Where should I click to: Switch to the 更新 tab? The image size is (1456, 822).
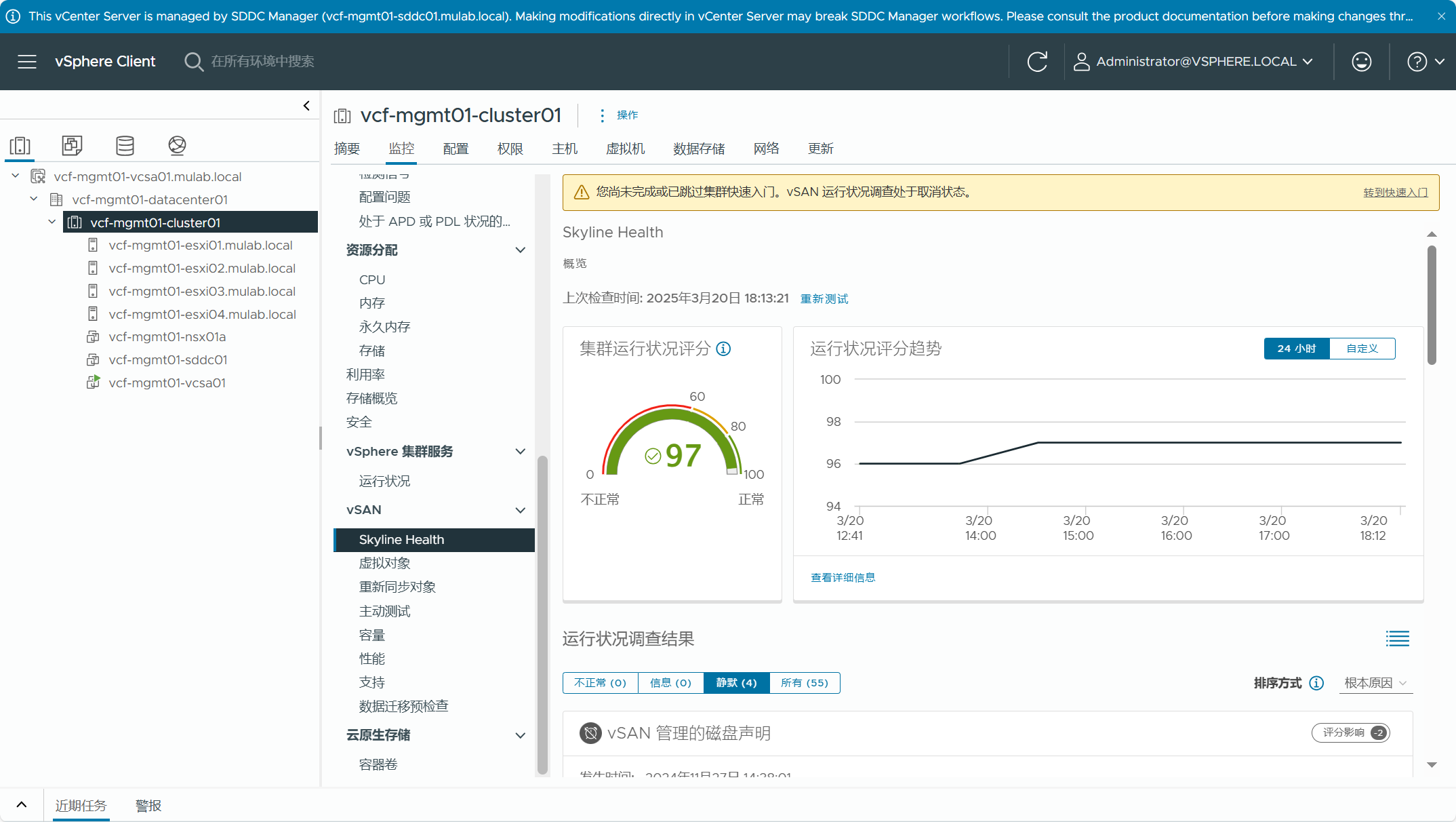pyautogui.click(x=821, y=149)
